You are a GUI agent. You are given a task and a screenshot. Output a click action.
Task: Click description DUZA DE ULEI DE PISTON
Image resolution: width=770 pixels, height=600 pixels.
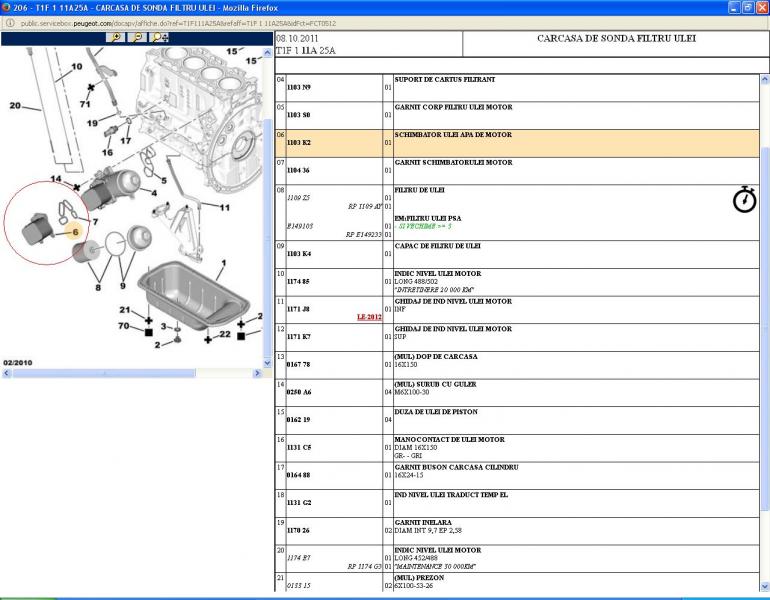click(x=436, y=412)
